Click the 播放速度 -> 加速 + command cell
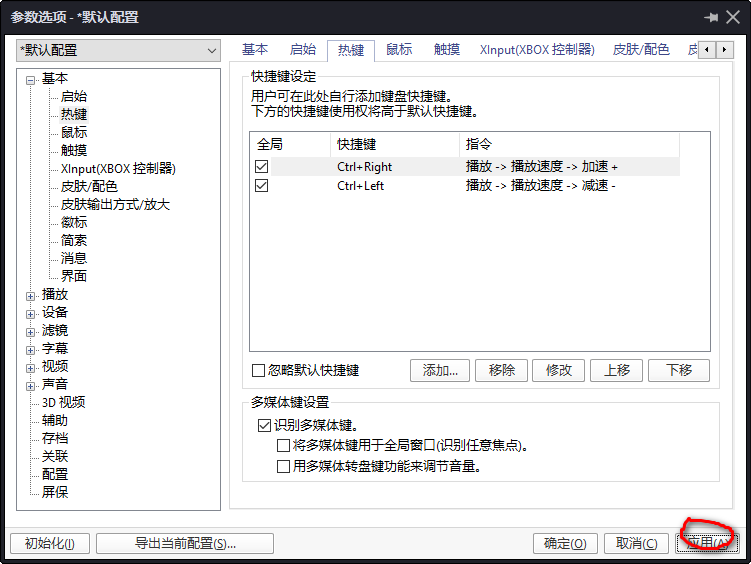751x564 pixels. [x=541, y=167]
